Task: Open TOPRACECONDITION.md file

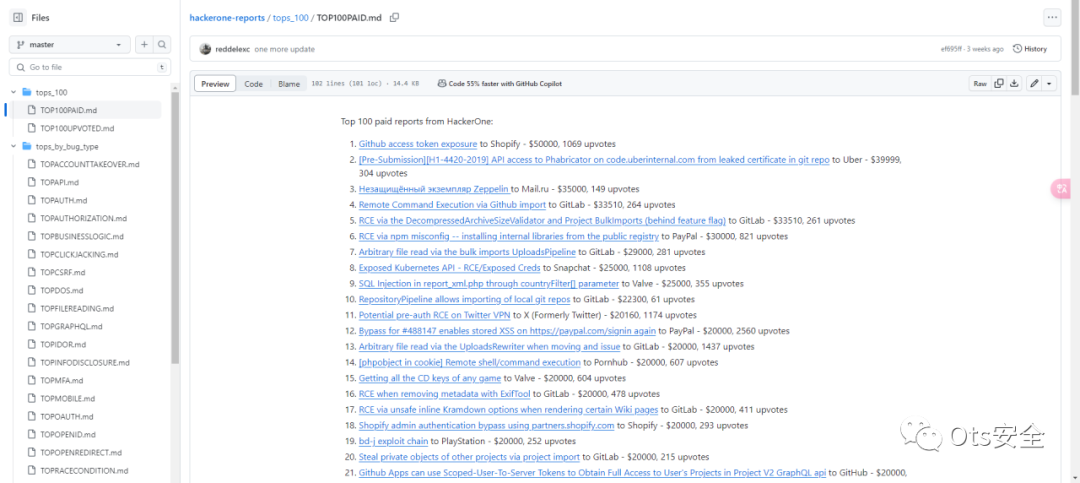Action: [x=85, y=471]
